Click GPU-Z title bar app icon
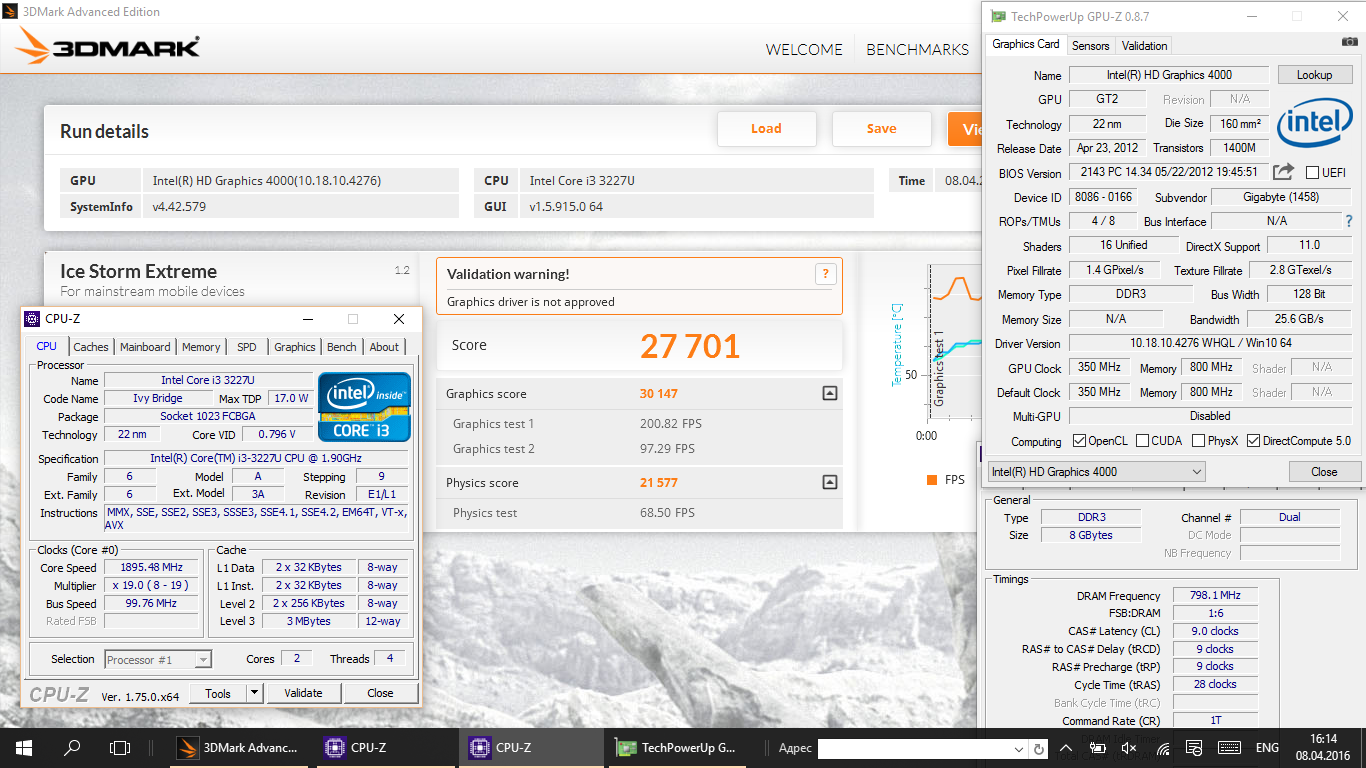Image resolution: width=1366 pixels, height=768 pixels. tap(997, 16)
